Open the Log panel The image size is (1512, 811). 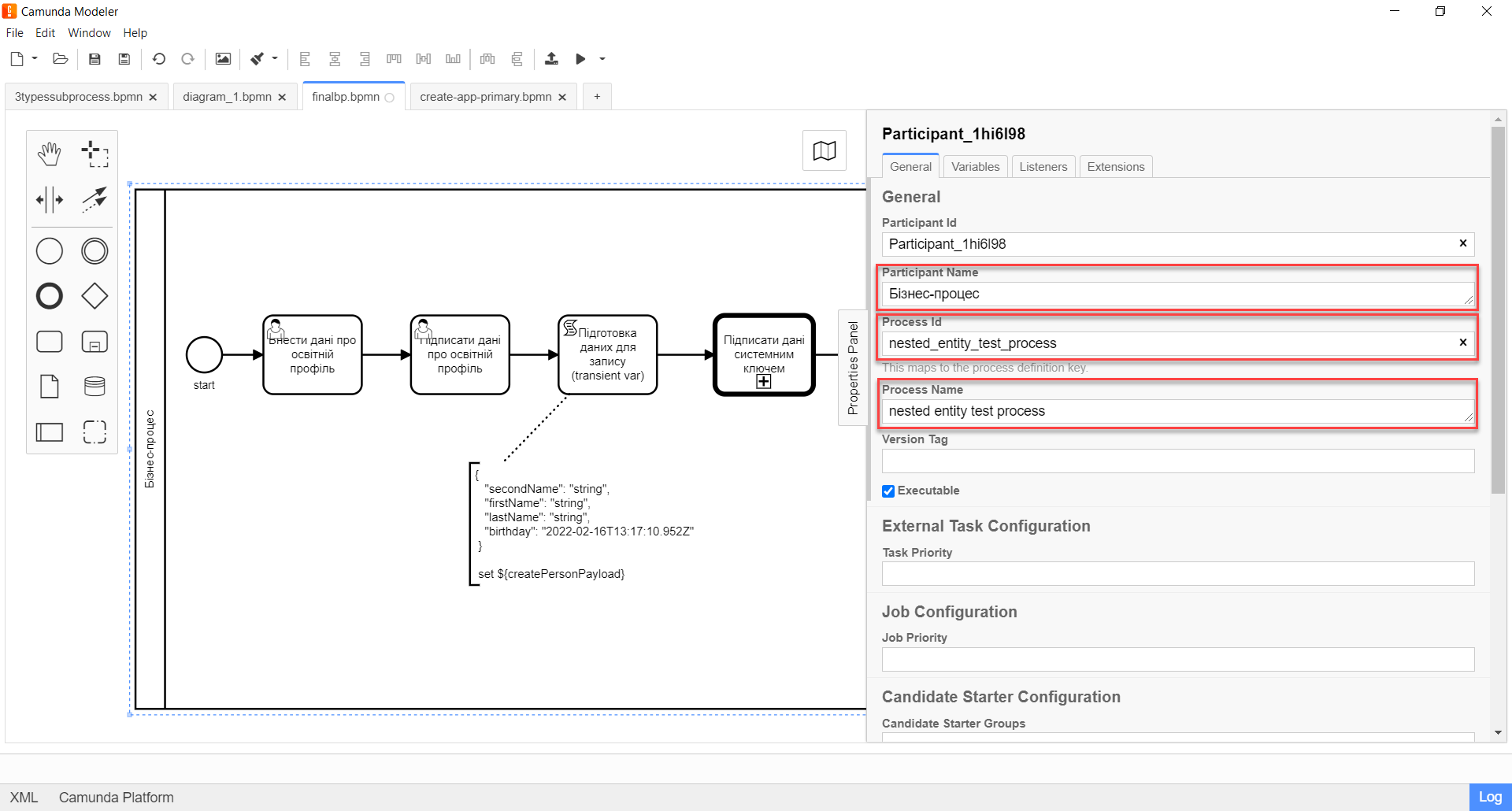1490,797
